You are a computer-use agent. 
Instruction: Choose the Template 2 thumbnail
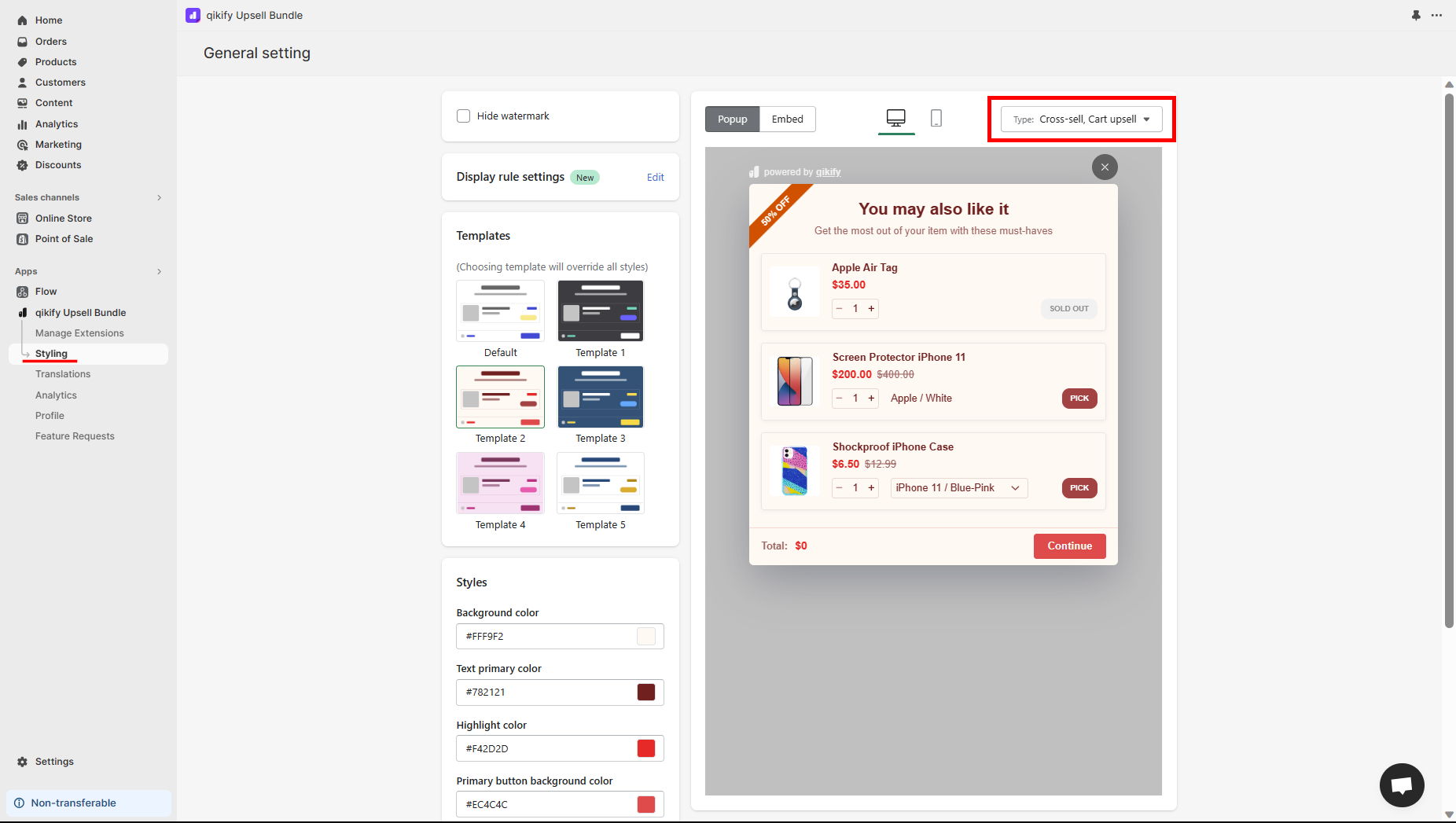coord(500,397)
